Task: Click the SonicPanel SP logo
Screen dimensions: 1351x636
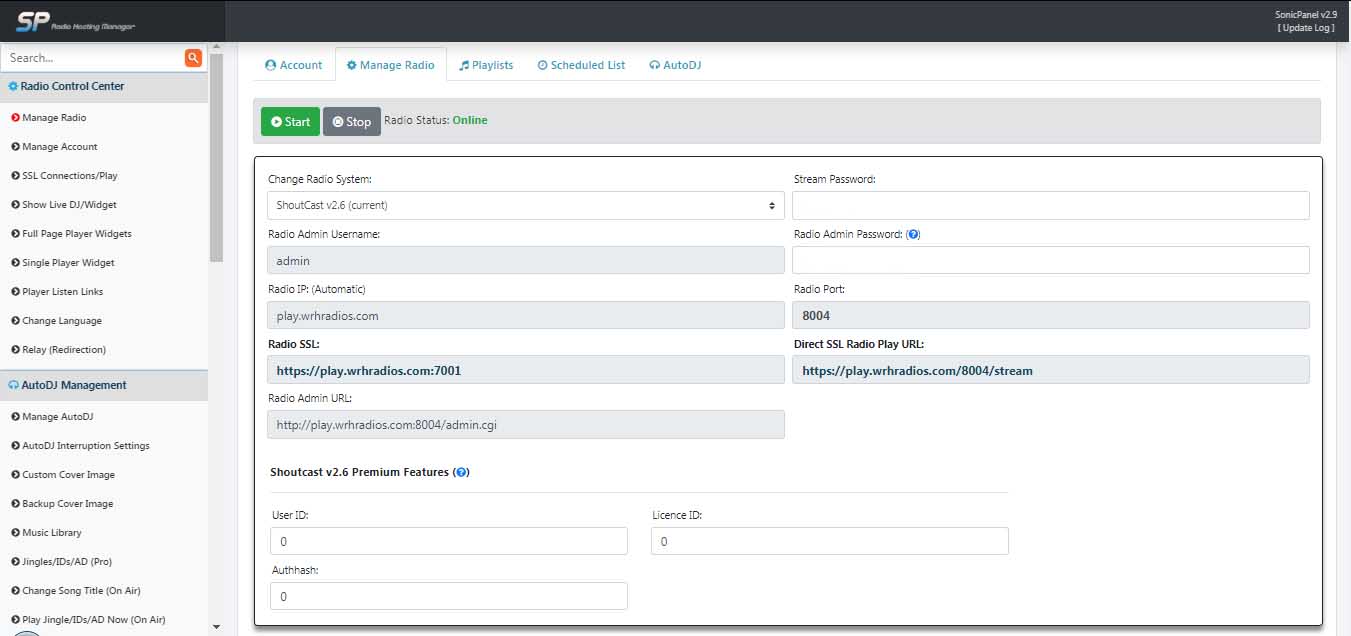Action: coord(33,21)
